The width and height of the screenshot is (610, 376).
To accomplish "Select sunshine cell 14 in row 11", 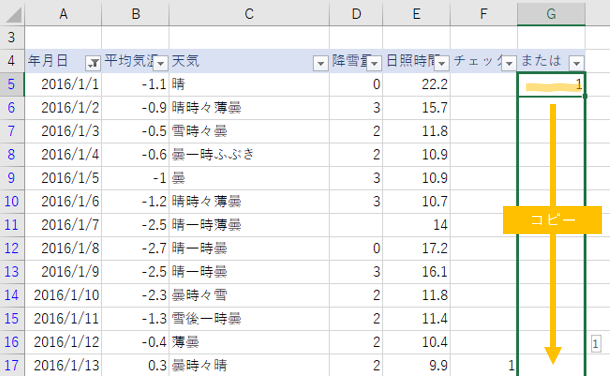I will tap(416, 225).
